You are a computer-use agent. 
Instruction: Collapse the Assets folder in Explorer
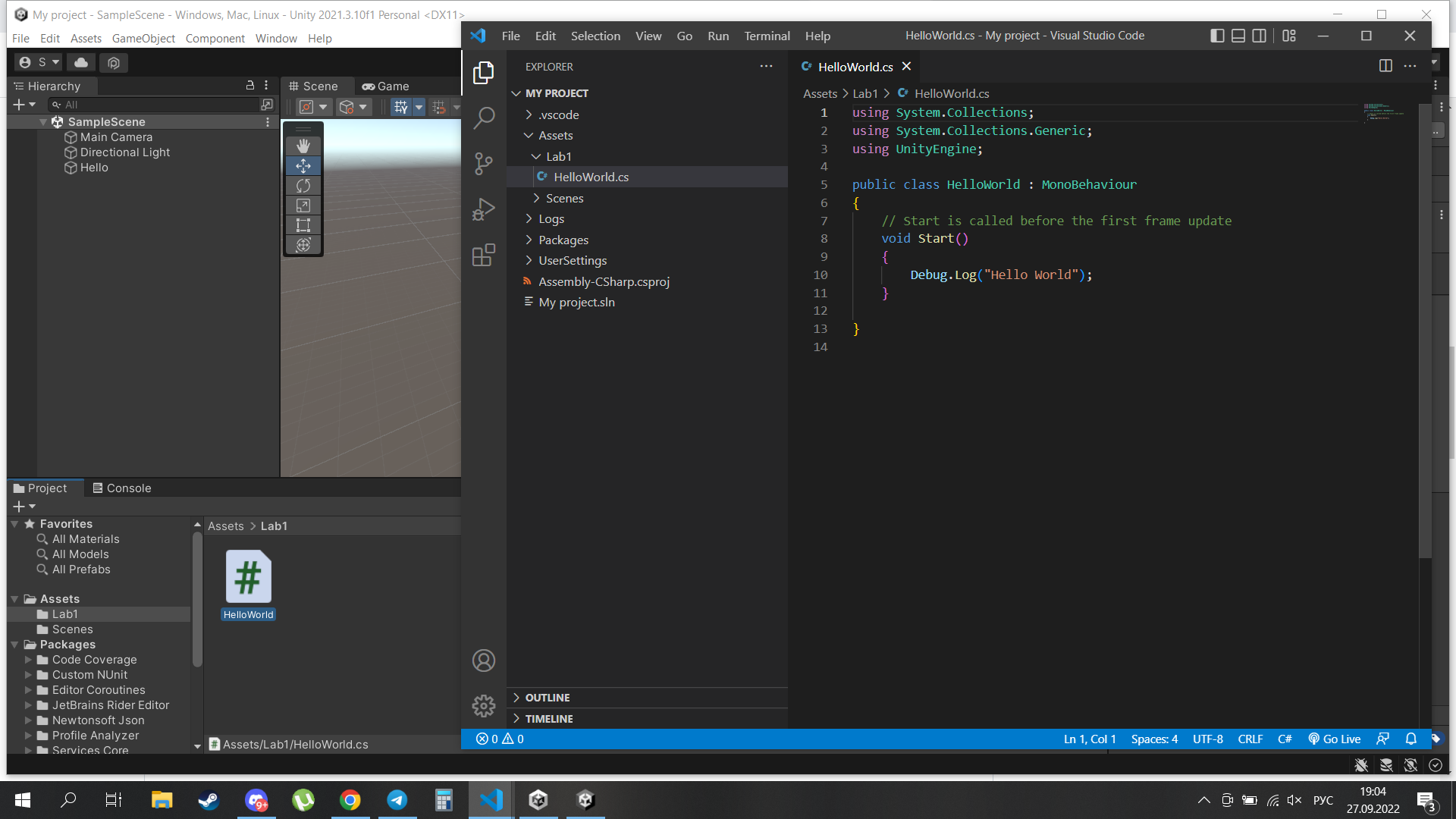pyautogui.click(x=529, y=136)
